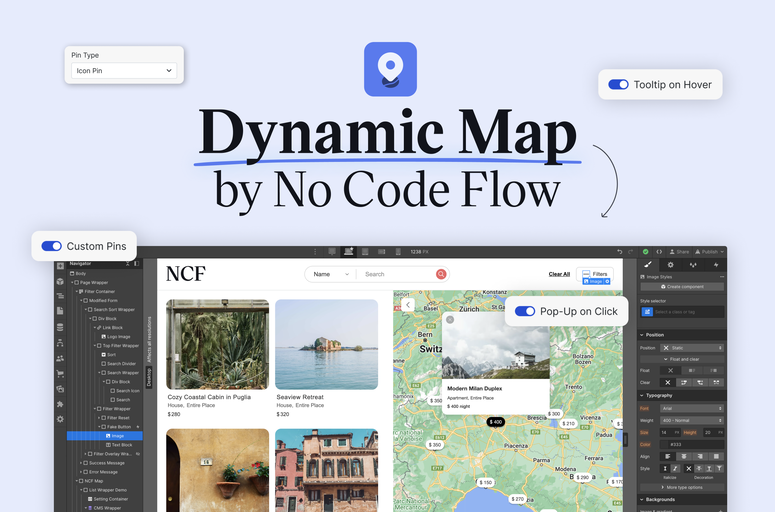This screenshot has height=512, width=775.
Task: Switch to the tablet breakpoint icon
Action: [x=365, y=252]
